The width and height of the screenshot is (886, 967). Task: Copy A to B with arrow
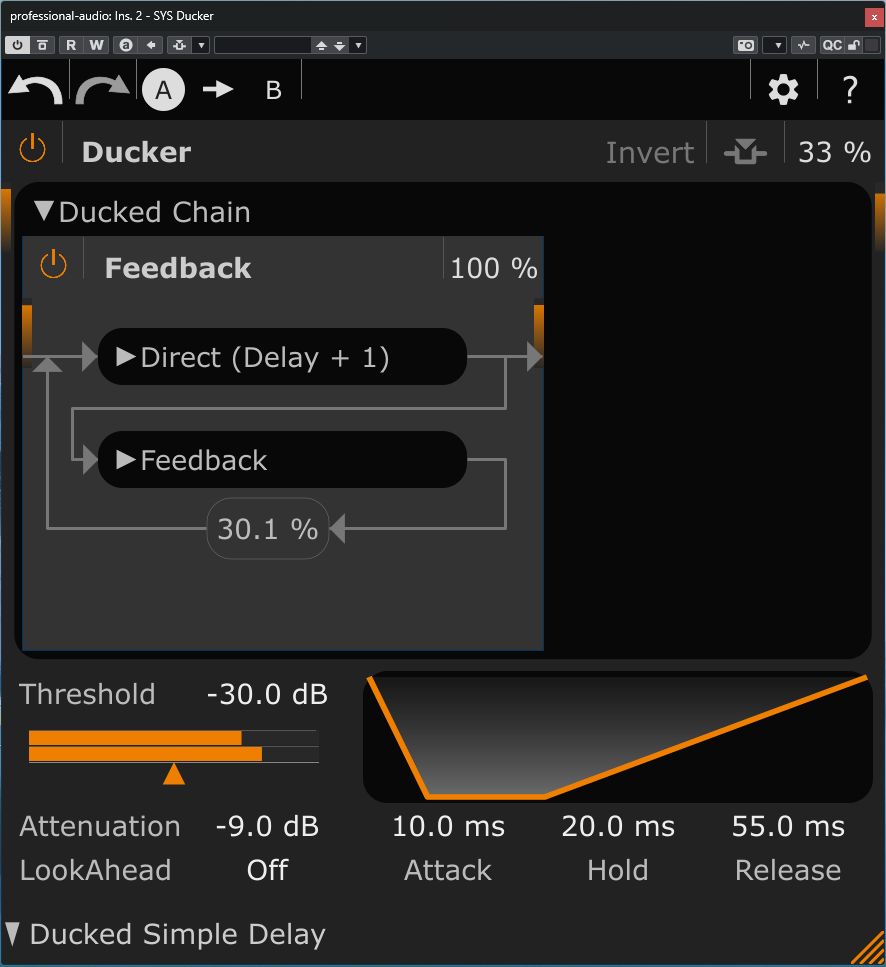217,90
